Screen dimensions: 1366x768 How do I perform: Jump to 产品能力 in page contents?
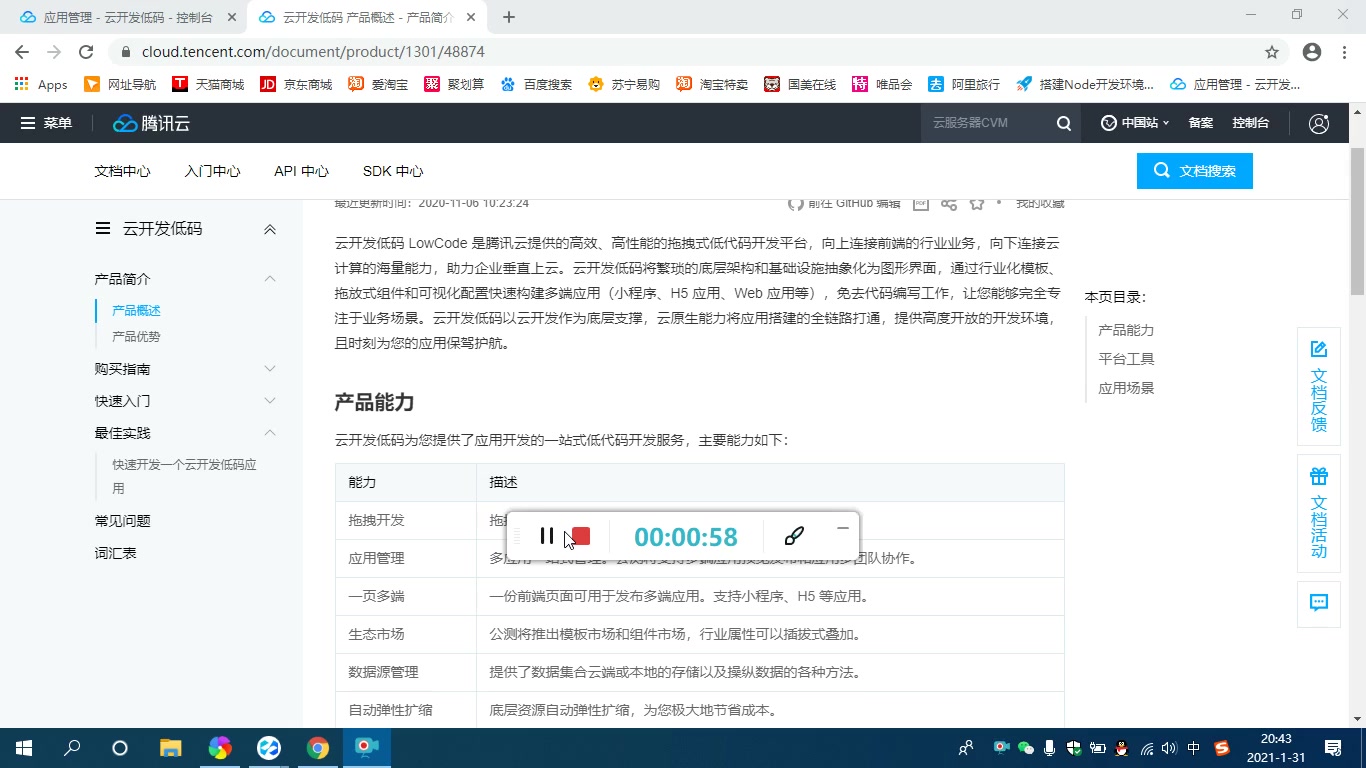pos(1126,330)
